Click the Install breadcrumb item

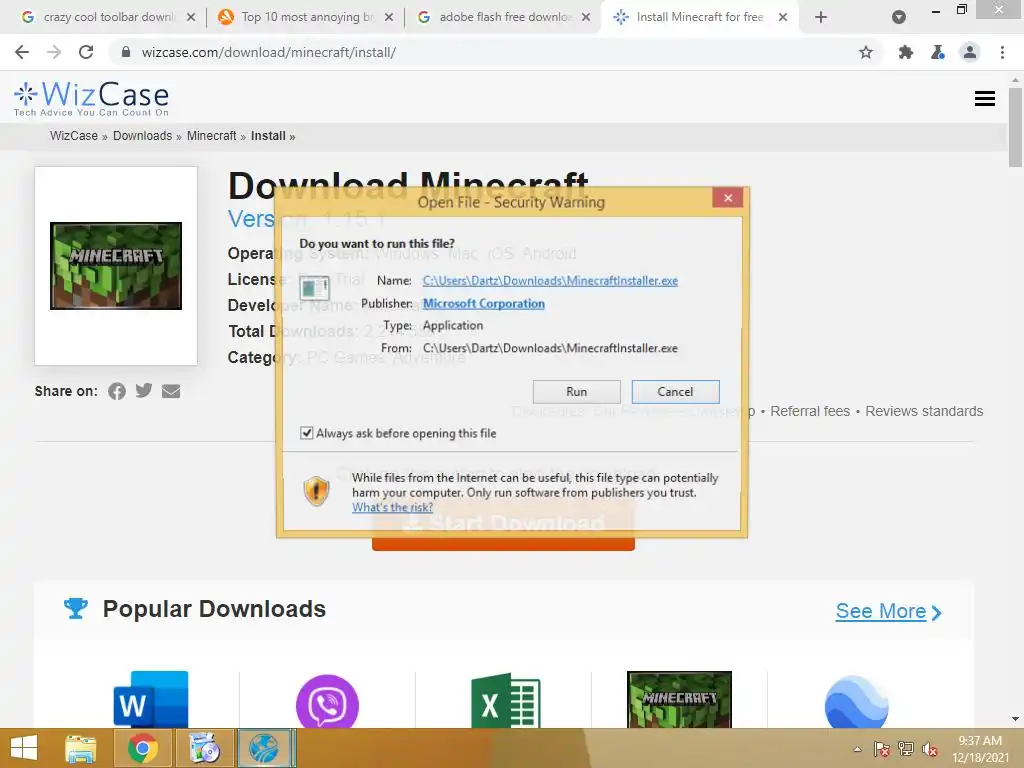(x=268, y=136)
